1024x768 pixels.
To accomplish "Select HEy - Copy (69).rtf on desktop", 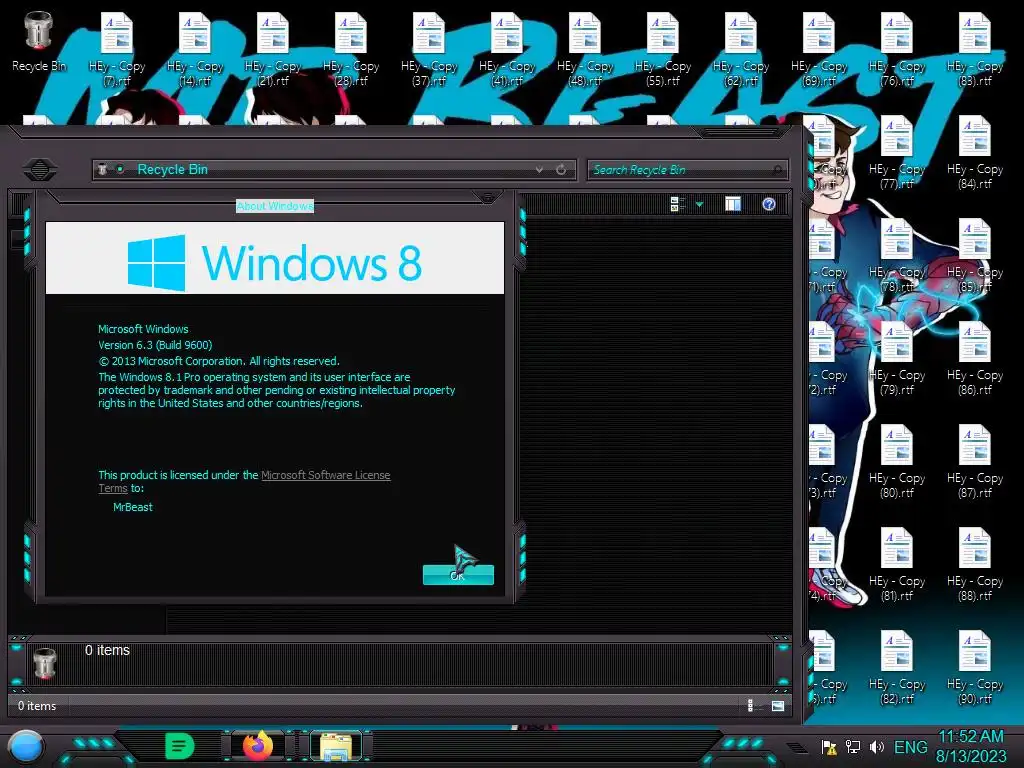I will [x=819, y=50].
